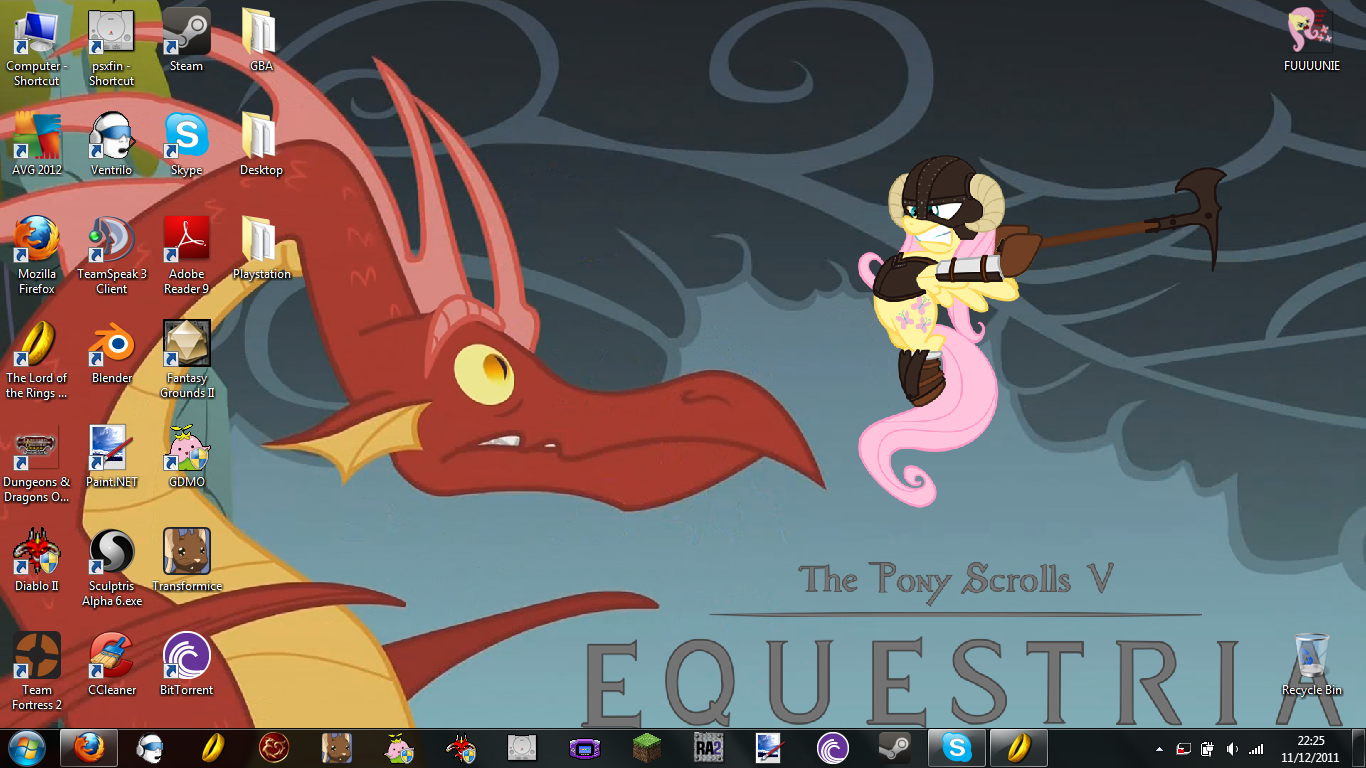Open the Playstation folder

pos(261,248)
